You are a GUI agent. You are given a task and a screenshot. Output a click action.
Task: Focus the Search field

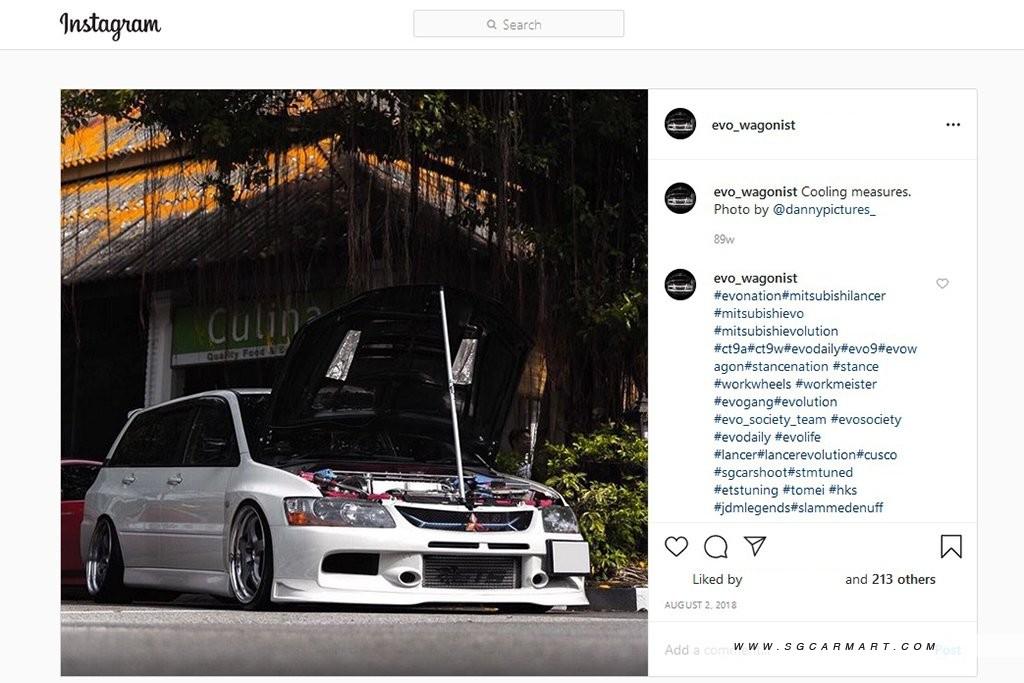click(x=519, y=24)
